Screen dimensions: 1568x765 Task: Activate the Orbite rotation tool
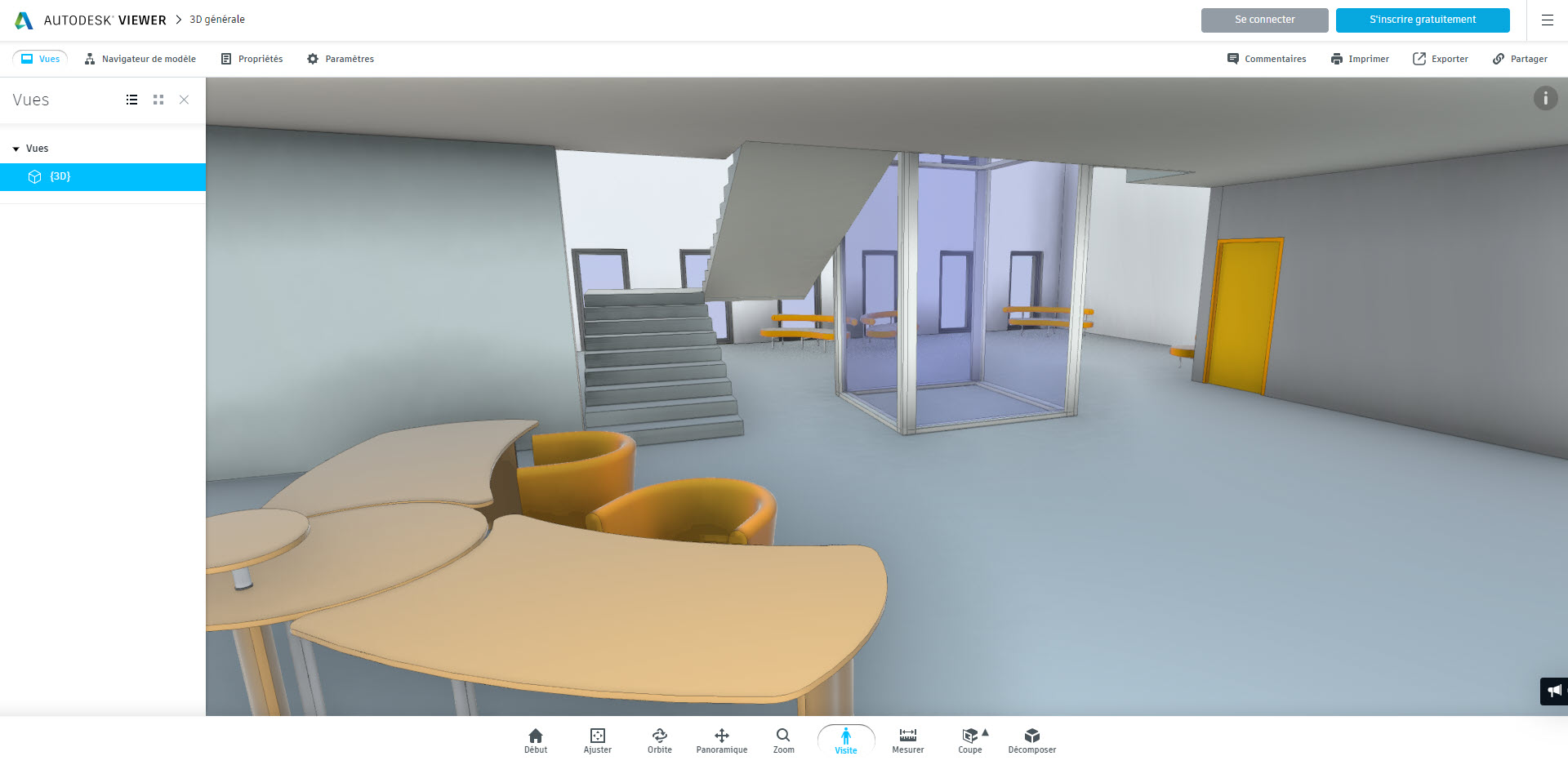click(x=659, y=740)
